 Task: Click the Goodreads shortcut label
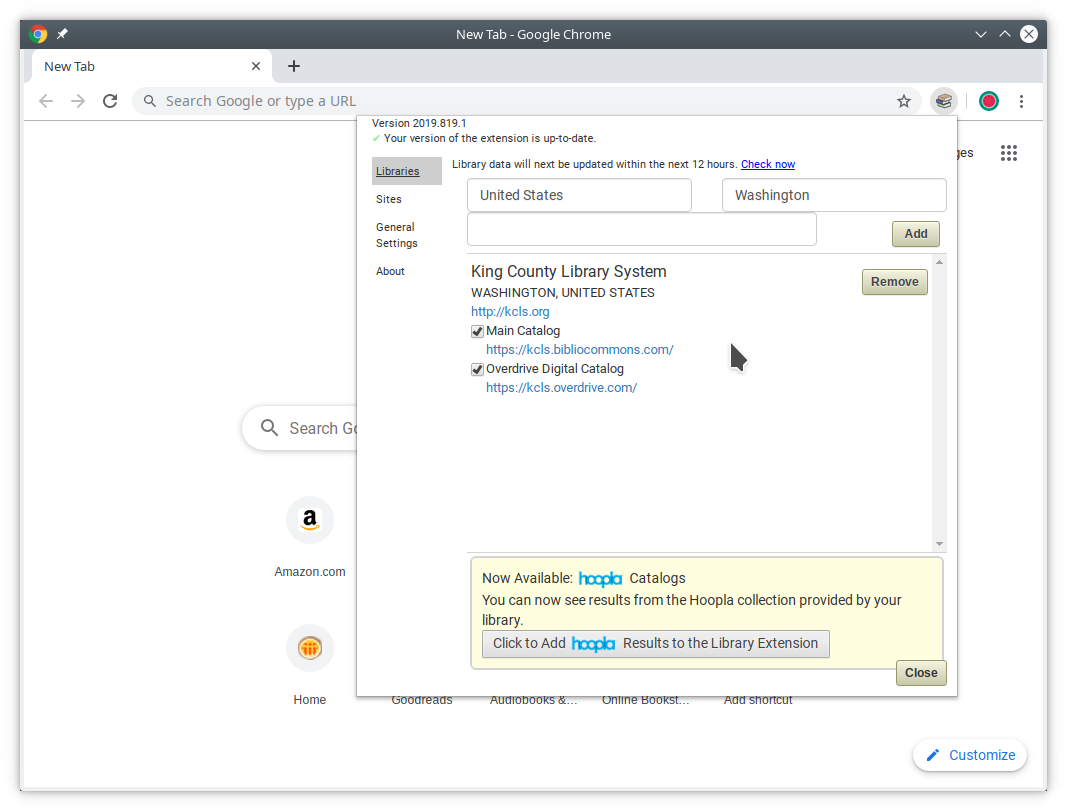coord(421,701)
